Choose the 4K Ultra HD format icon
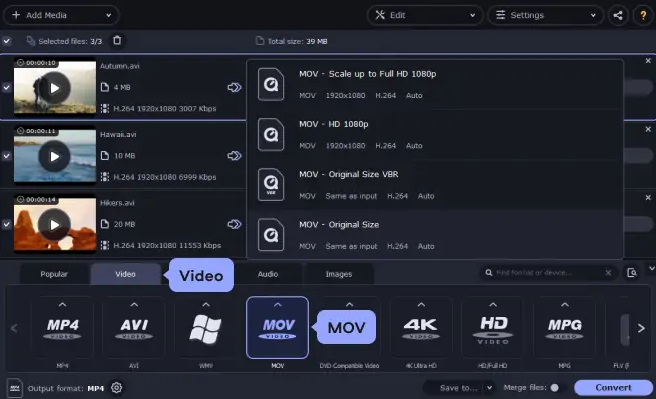656x399 pixels. pos(421,327)
